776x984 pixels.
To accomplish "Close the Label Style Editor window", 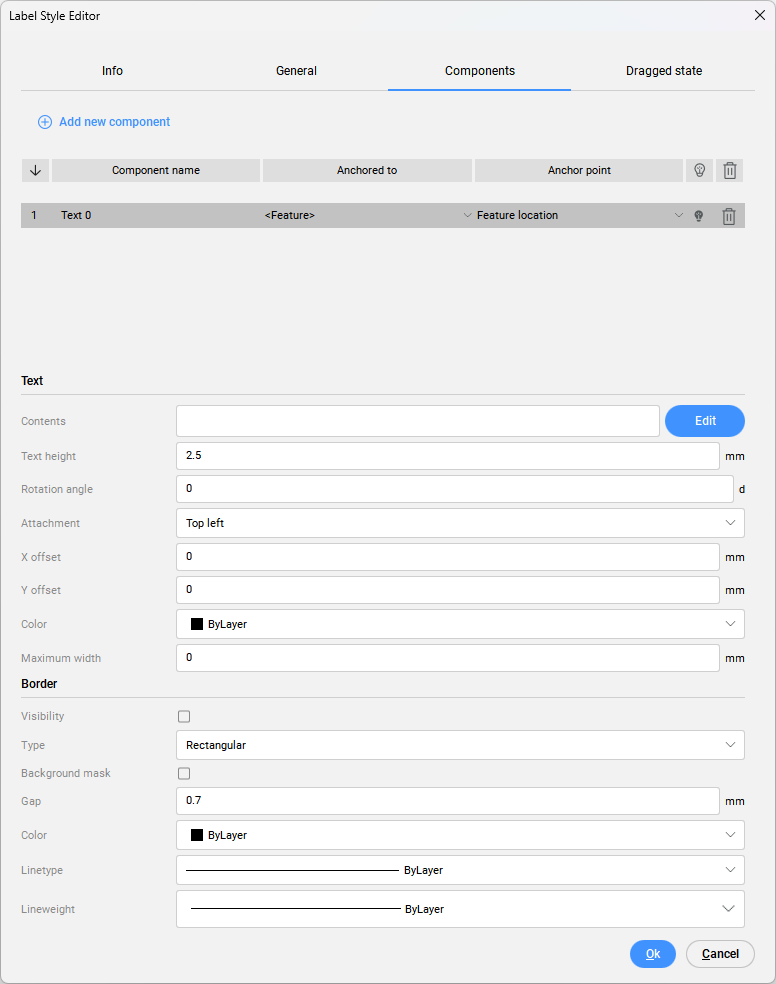I will (x=759, y=15).
